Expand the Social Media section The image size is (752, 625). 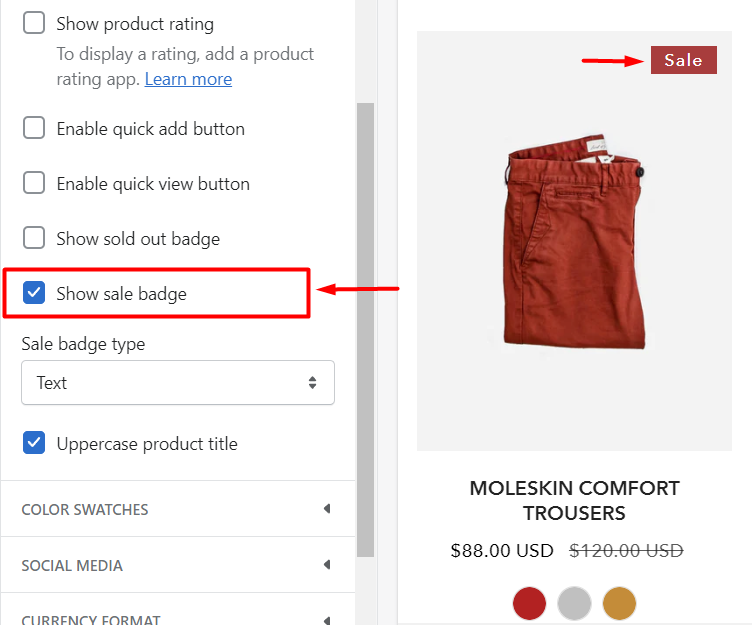pyautogui.click(x=178, y=565)
